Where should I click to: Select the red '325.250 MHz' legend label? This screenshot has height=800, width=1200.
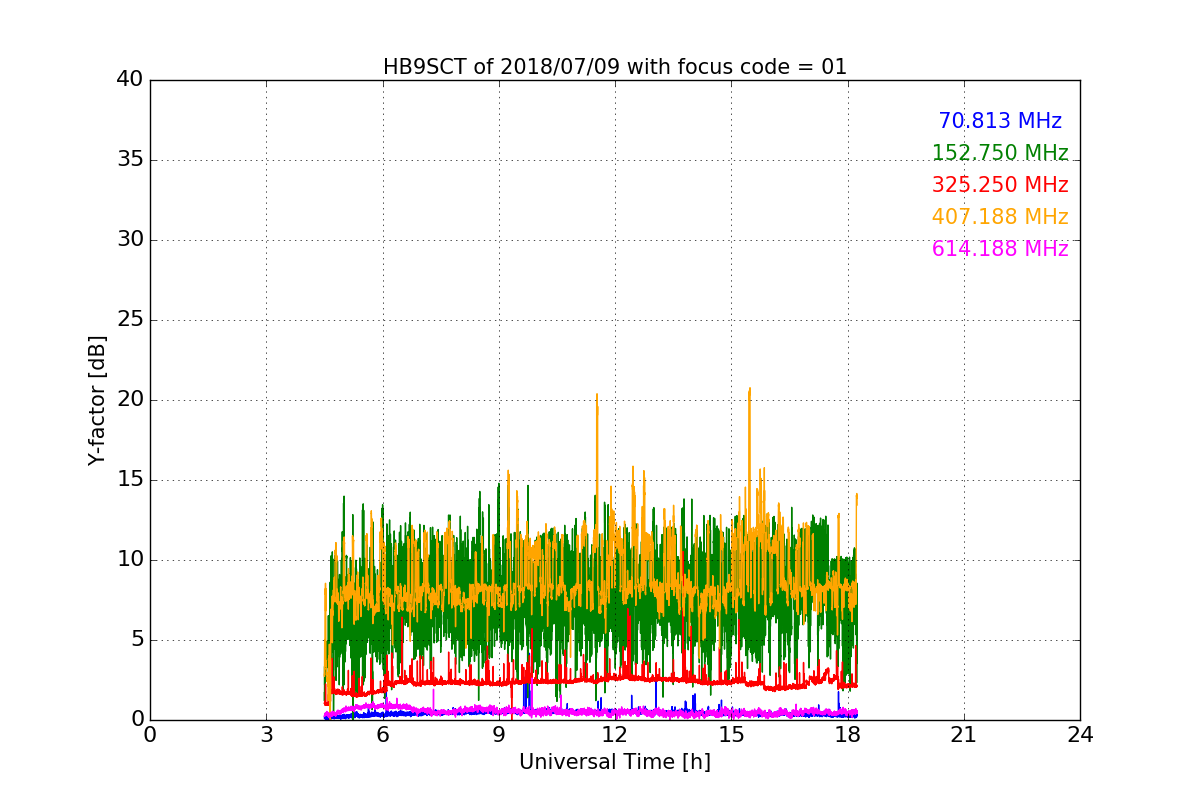point(1000,185)
